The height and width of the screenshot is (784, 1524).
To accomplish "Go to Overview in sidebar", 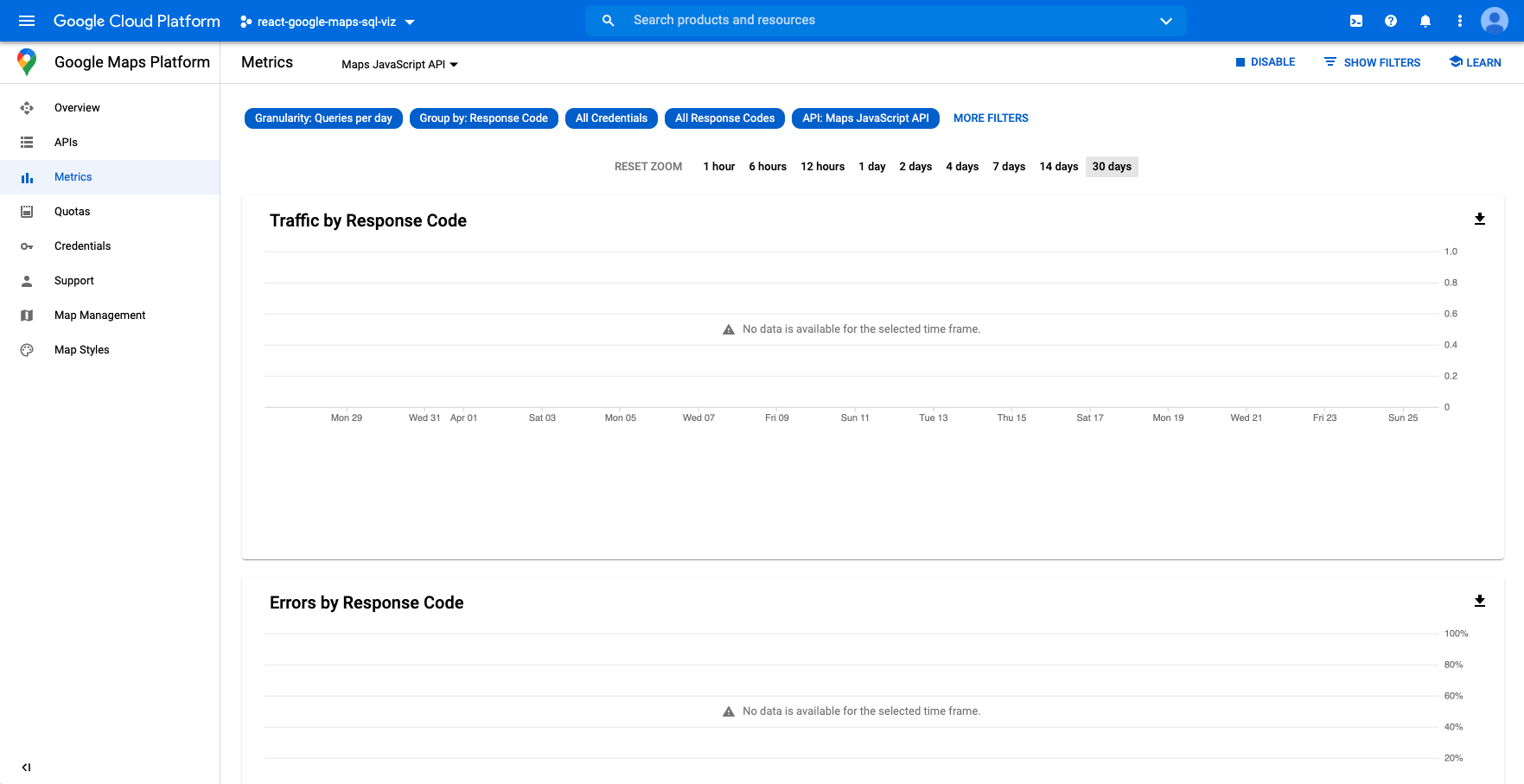I will coord(110,108).
